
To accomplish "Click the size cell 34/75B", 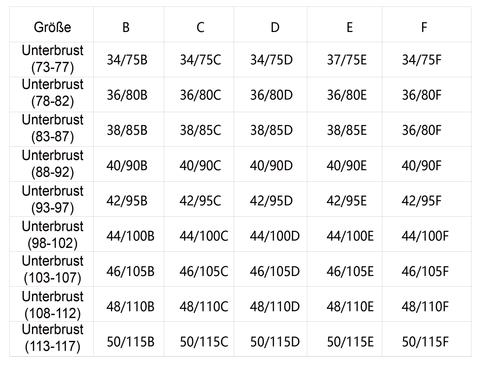I will [x=127, y=60].
